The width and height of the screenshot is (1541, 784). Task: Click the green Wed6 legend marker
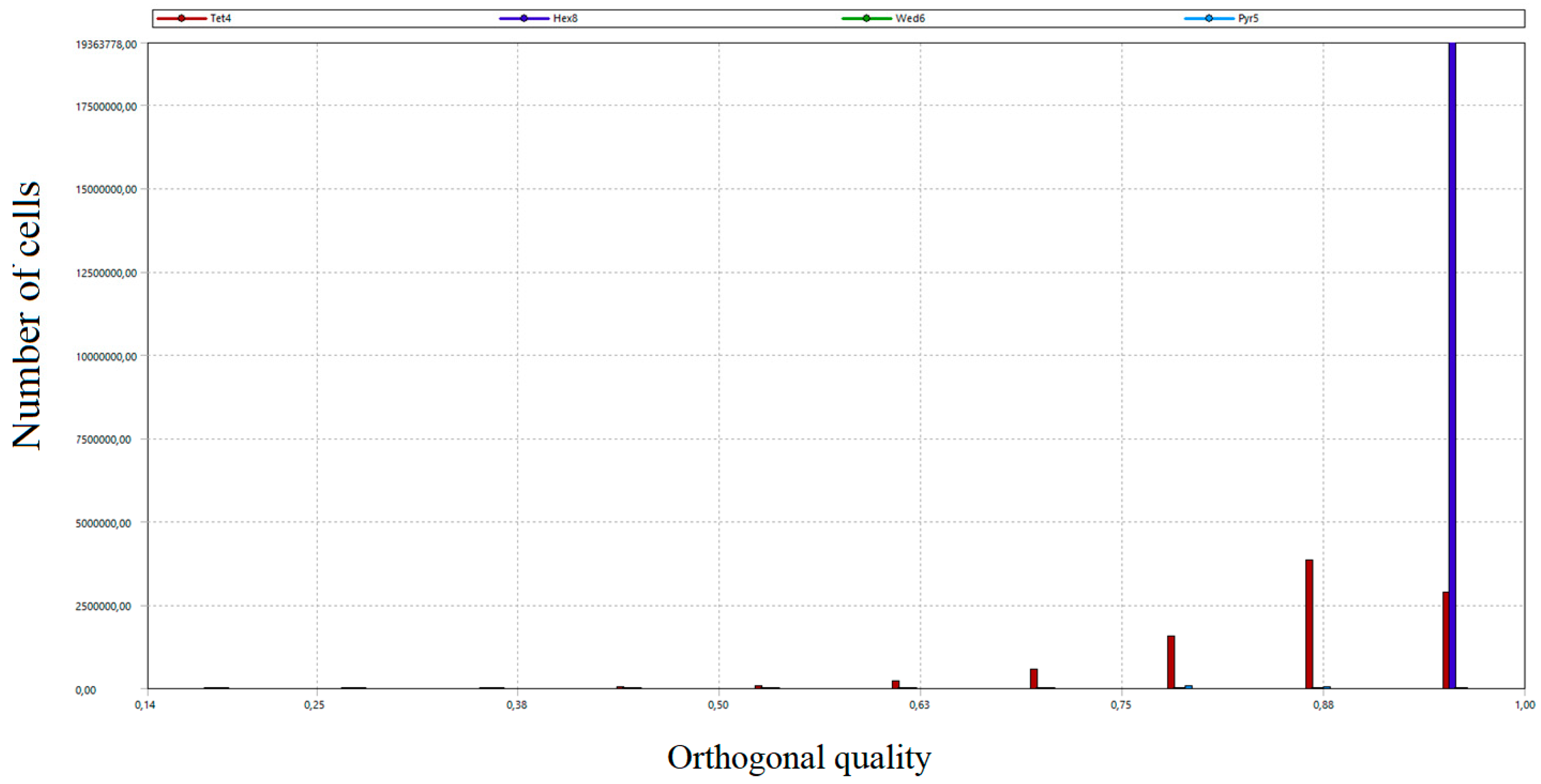[x=866, y=18]
